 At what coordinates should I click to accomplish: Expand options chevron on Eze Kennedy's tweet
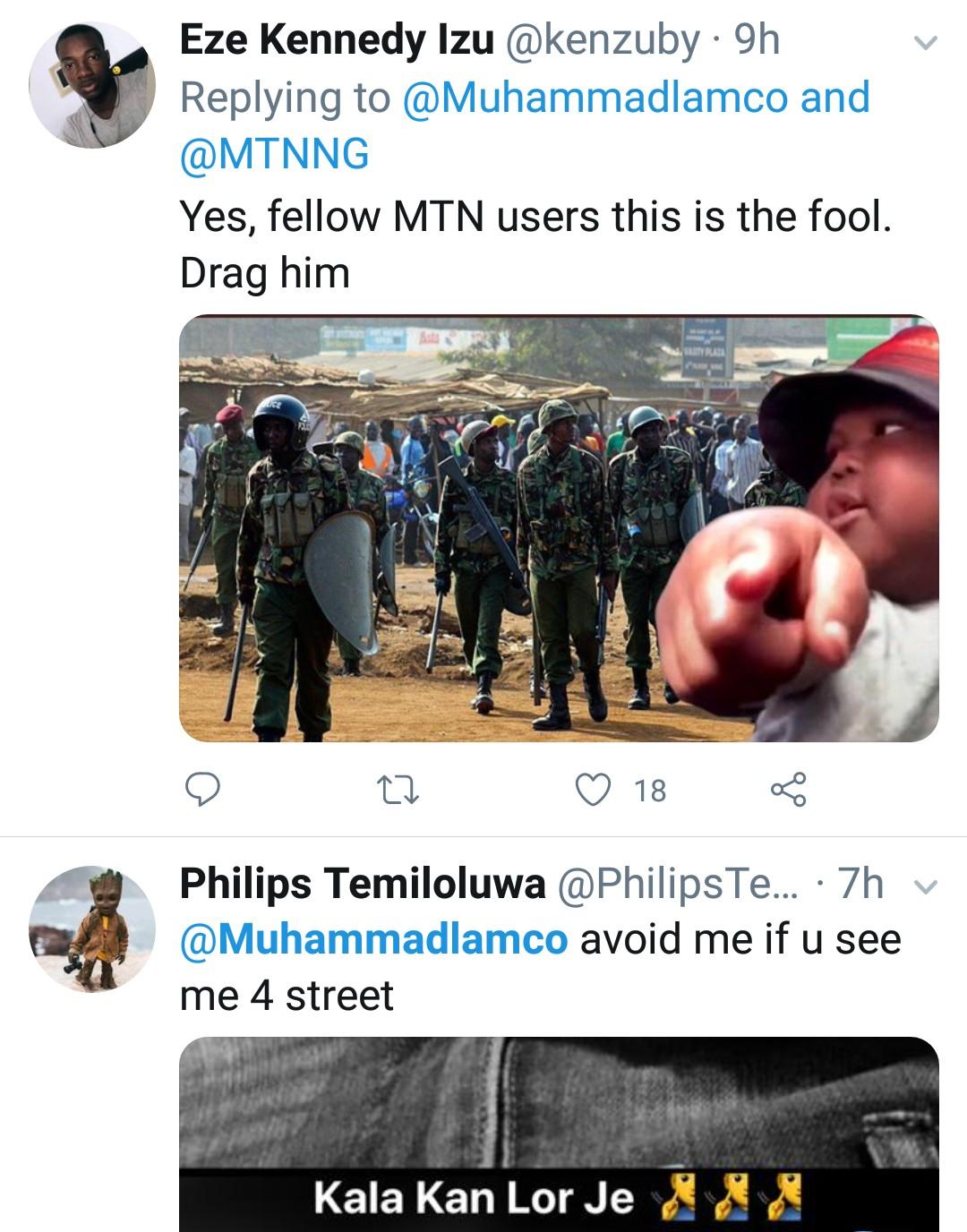(x=925, y=42)
